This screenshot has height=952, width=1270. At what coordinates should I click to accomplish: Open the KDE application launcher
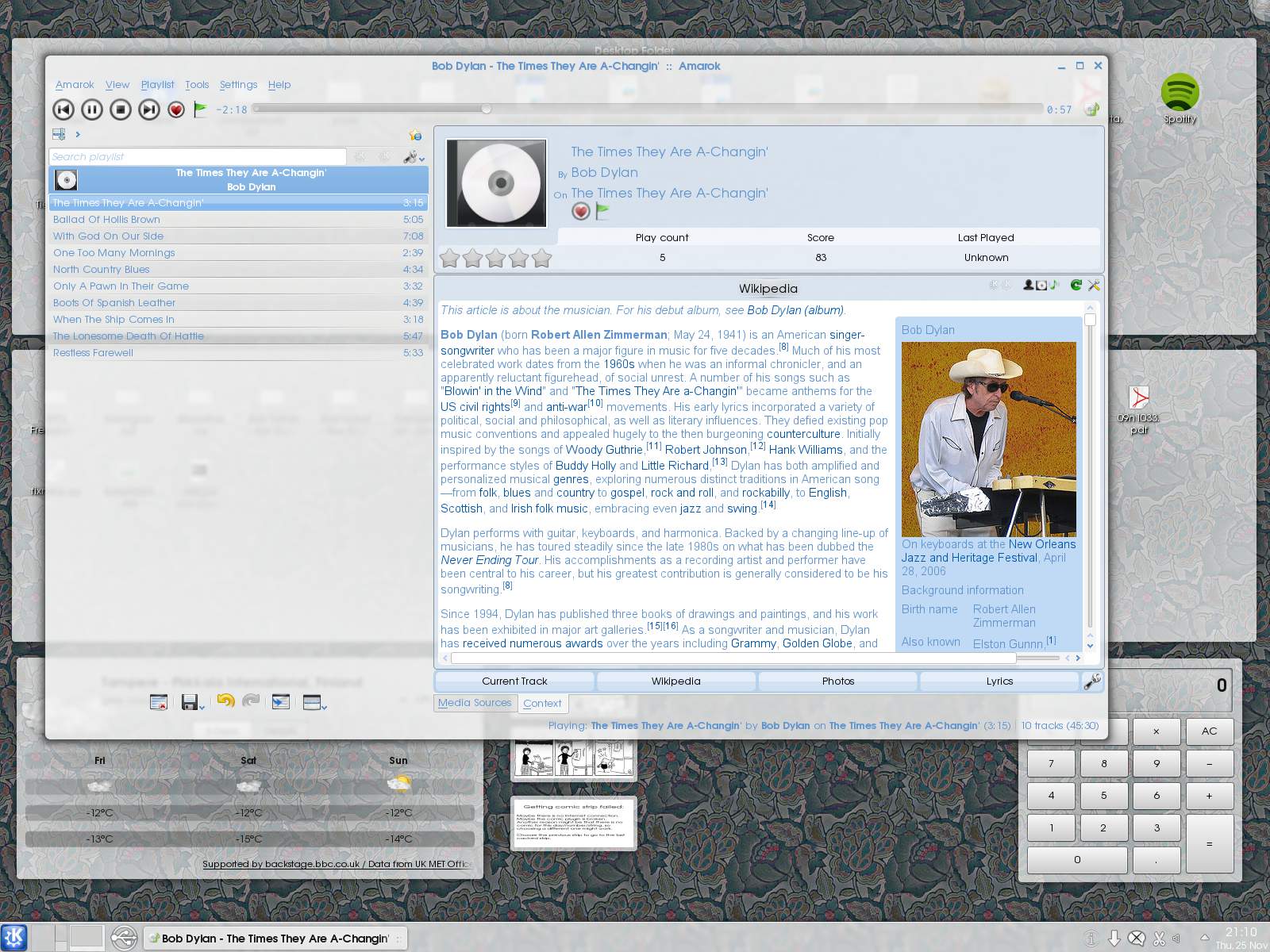[x=14, y=938]
